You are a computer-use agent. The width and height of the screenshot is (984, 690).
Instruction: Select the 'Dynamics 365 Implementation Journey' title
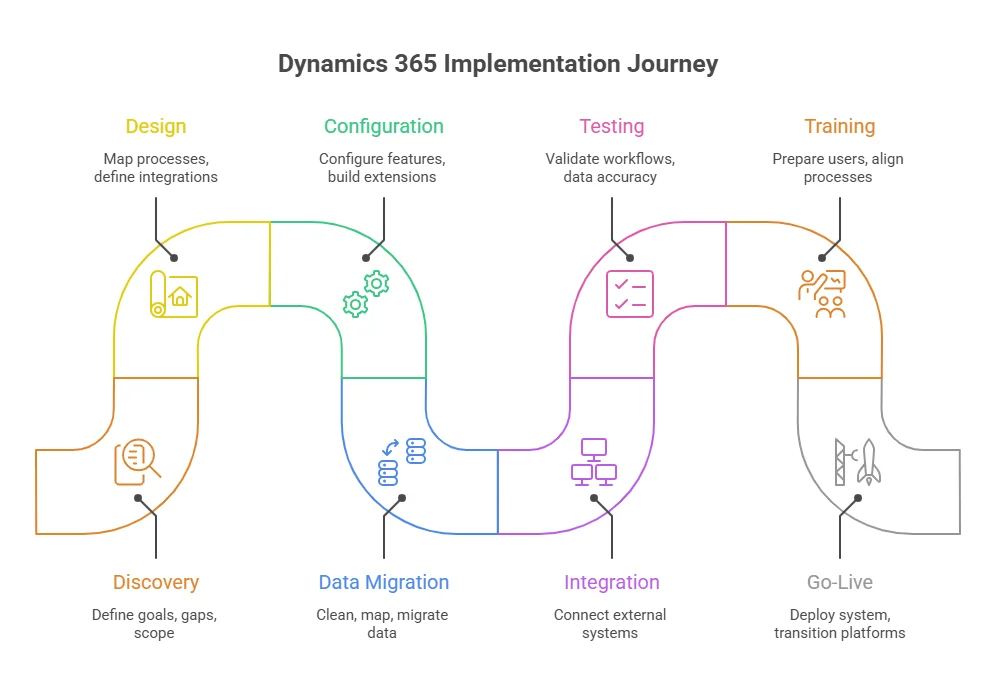498,64
